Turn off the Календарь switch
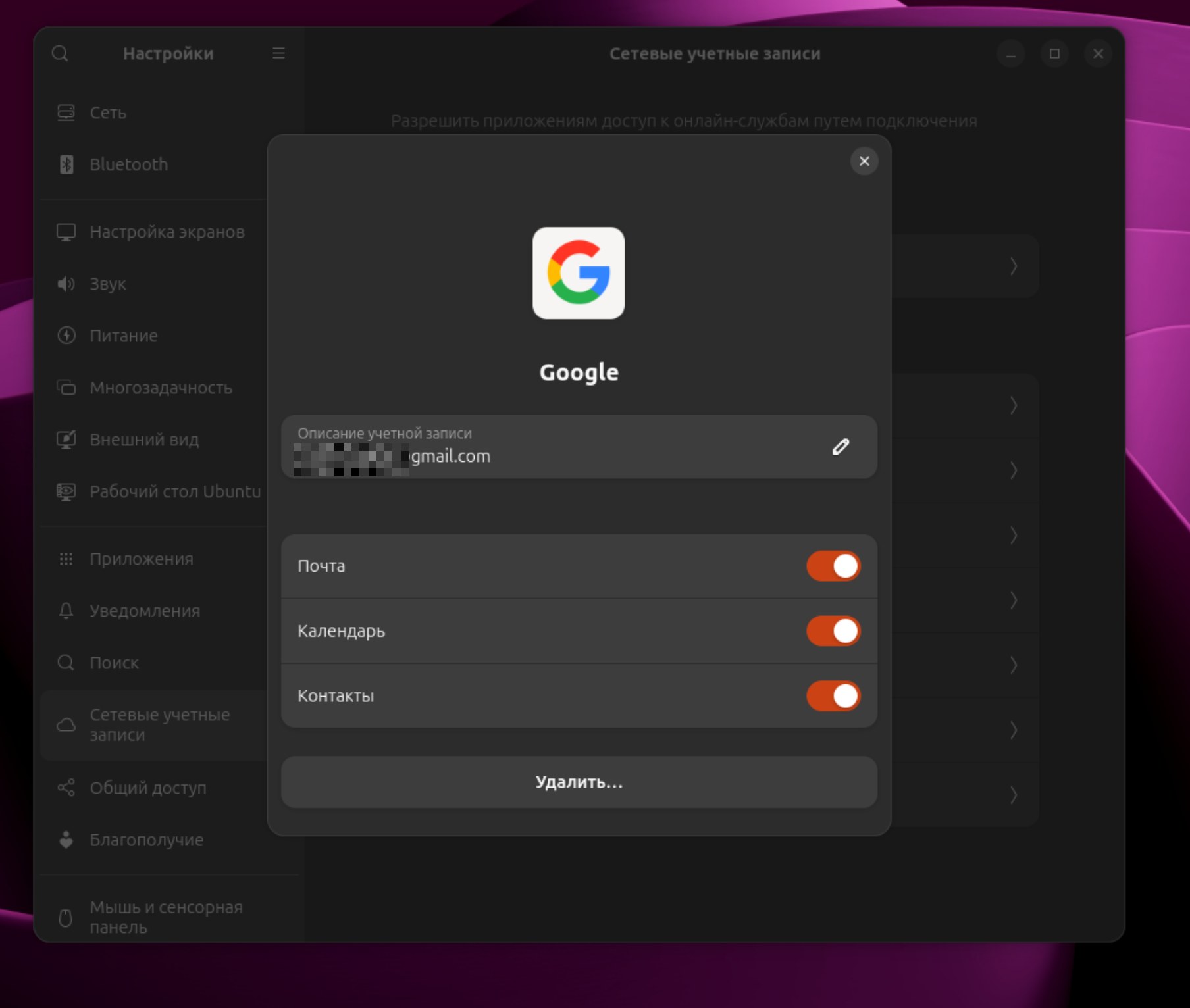Image resolution: width=1190 pixels, height=1008 pixels. [833, 631]
